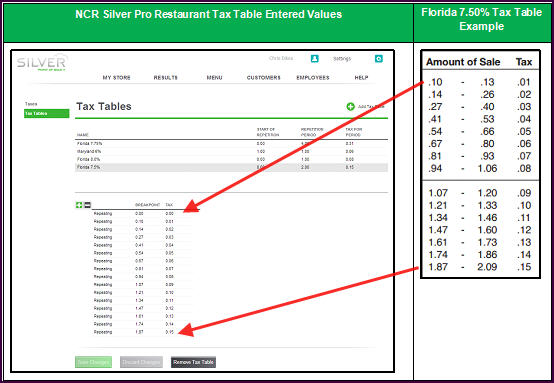554x383 pixels.
Task: Select the Florida 7.75% tax table row
Action: (x=231, y=143)
